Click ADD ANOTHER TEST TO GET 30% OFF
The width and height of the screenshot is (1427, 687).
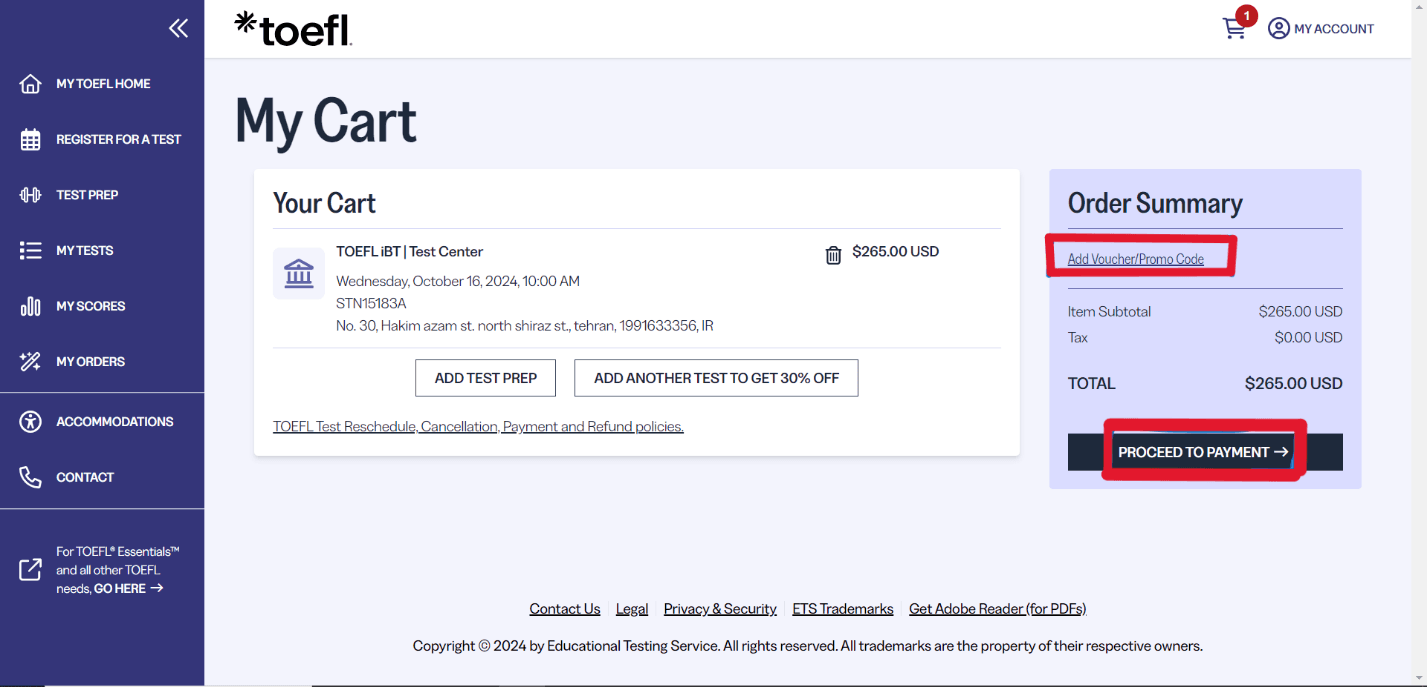716,378
